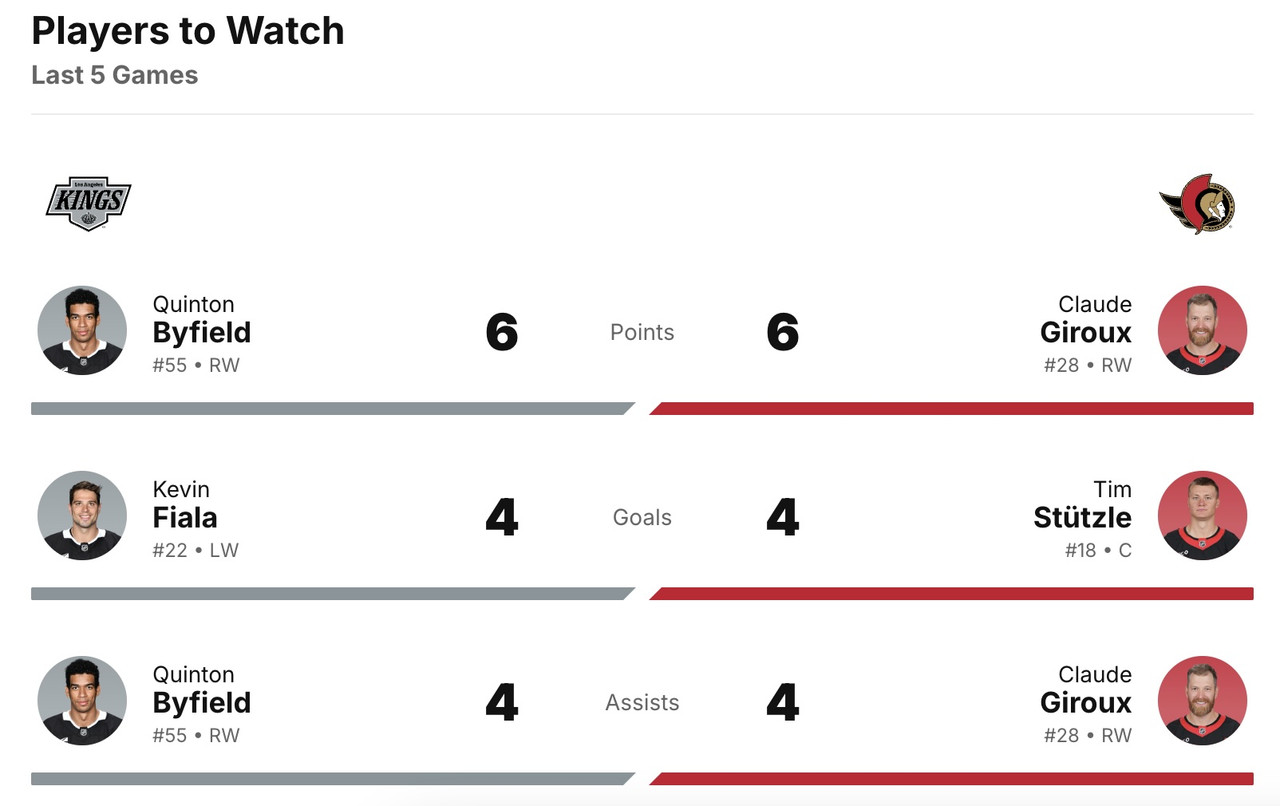The height and width of the screenshot is (806, 1280).
Task: Click the Goals stat label
Action: point(642,517)
